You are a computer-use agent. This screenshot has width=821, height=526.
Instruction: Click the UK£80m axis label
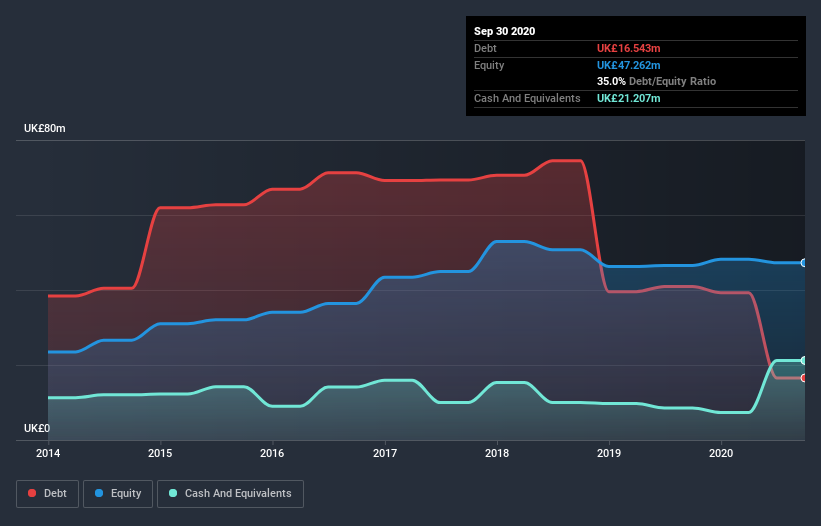(x=45, y=128)
